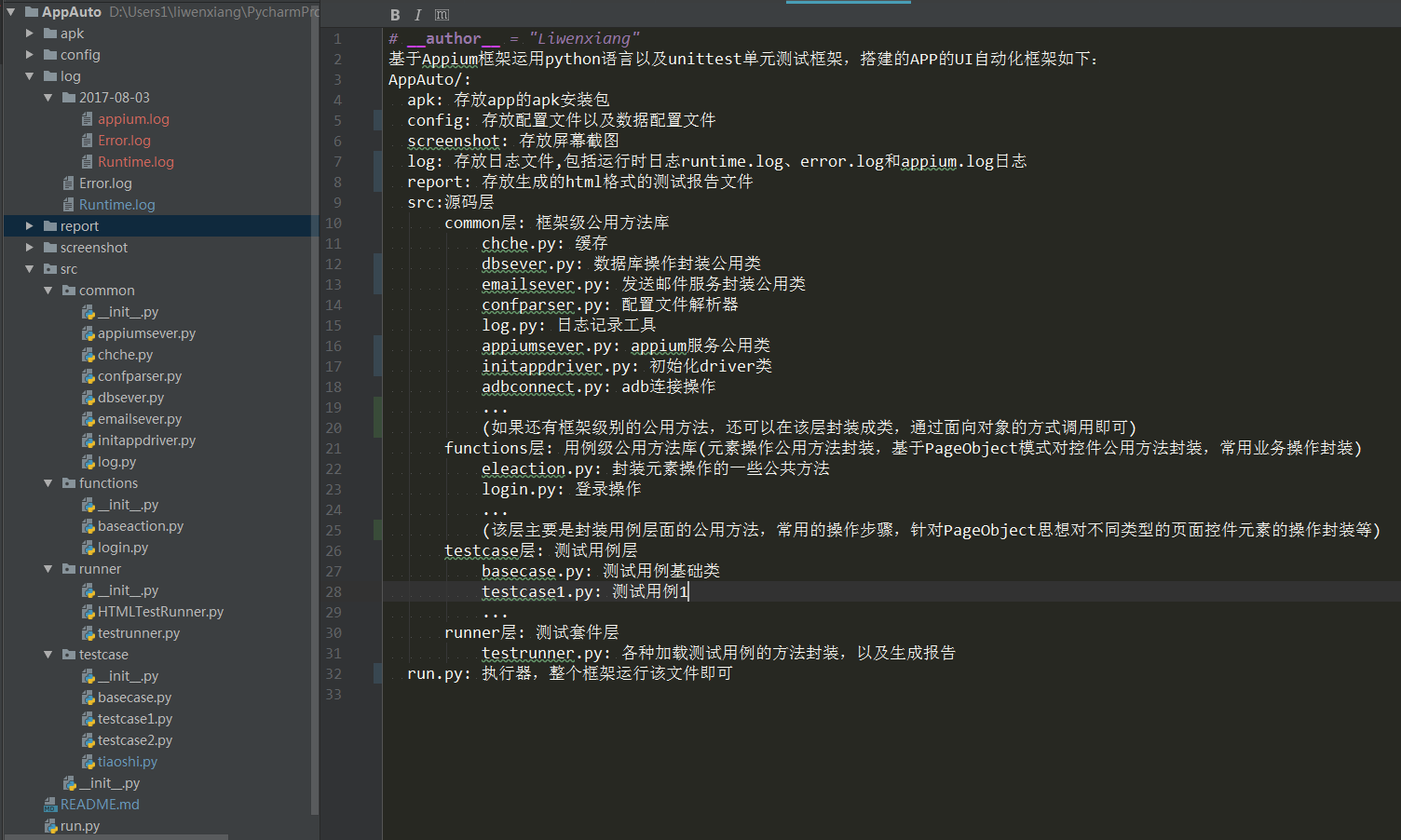The height and width of the screenshot is (840, 1401).
Task: Select red Runtime.log in 2017-08-03 folder
Action: click(136, 162)
